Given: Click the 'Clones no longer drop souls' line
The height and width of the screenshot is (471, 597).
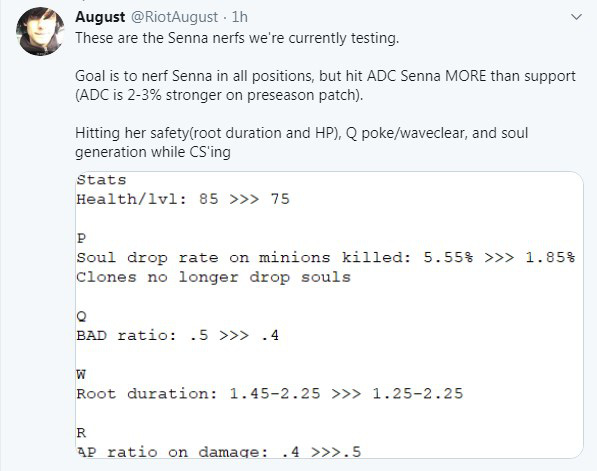Looking at the screenshot, I should coord(213,277).
